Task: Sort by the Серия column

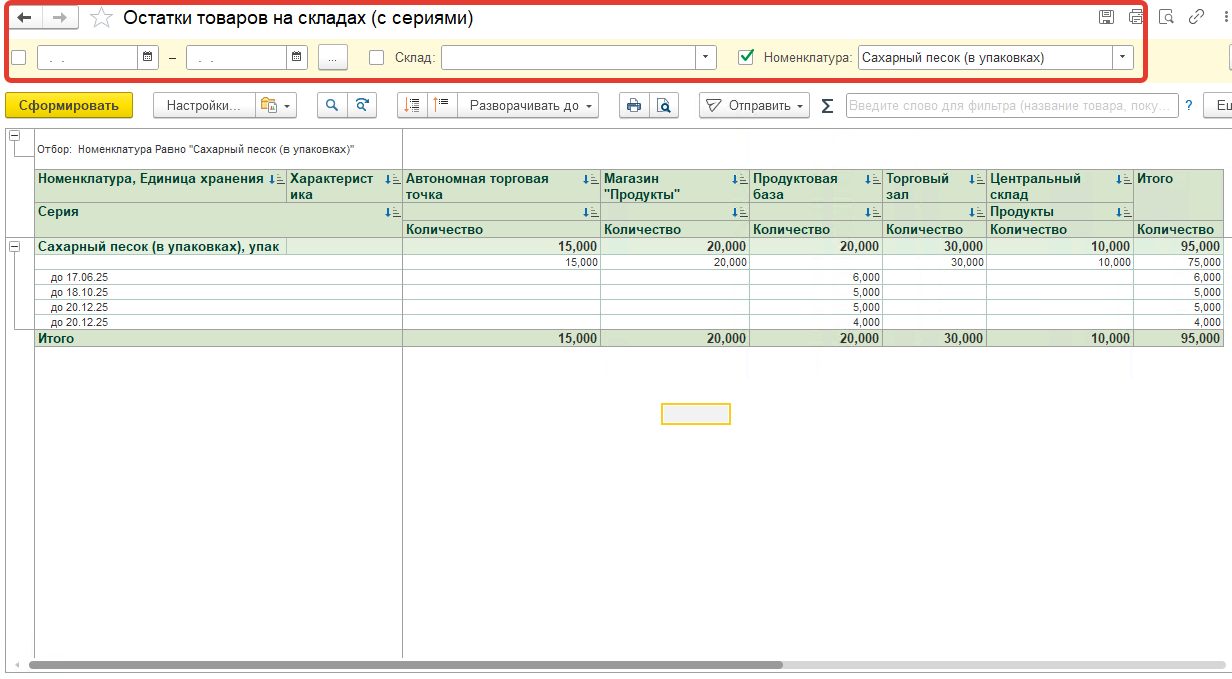Action: point(394,212)
